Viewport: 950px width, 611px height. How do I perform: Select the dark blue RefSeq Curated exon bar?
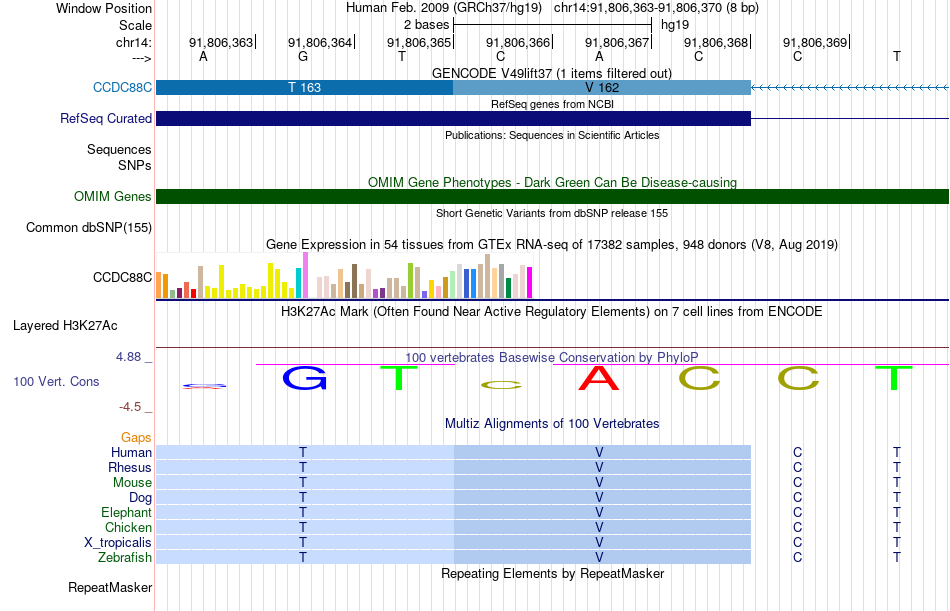(x=453, y=118)
